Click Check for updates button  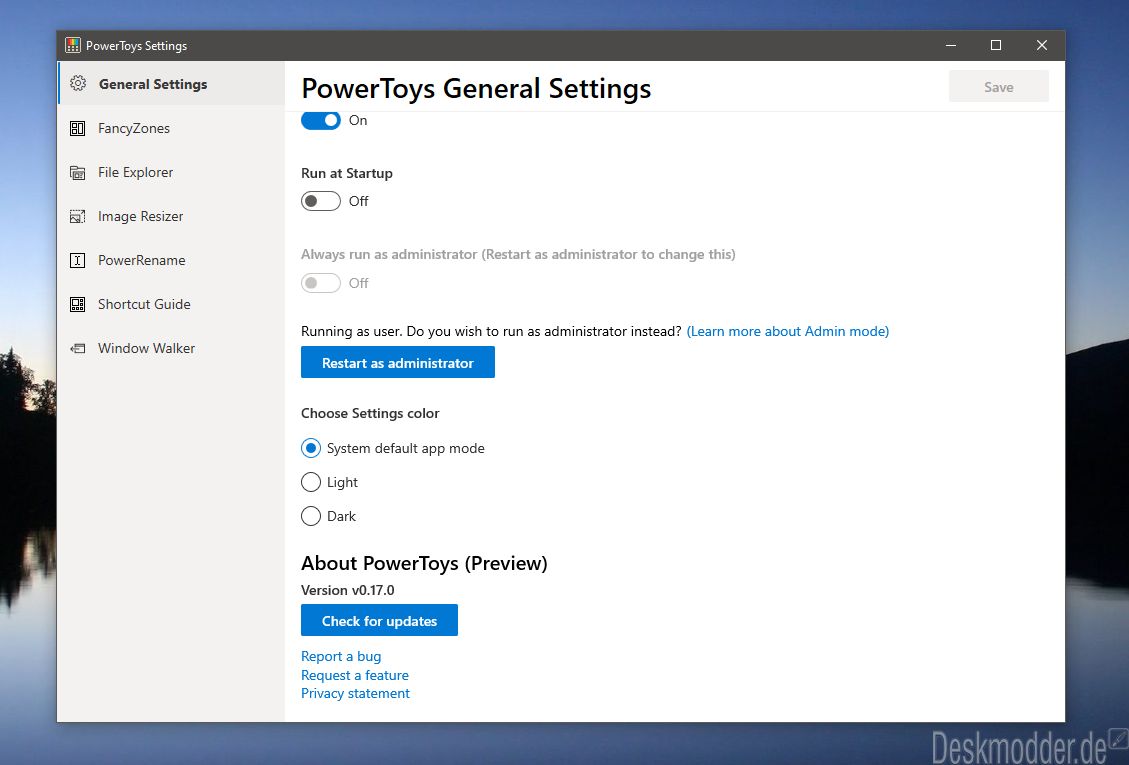click(379, 620)
